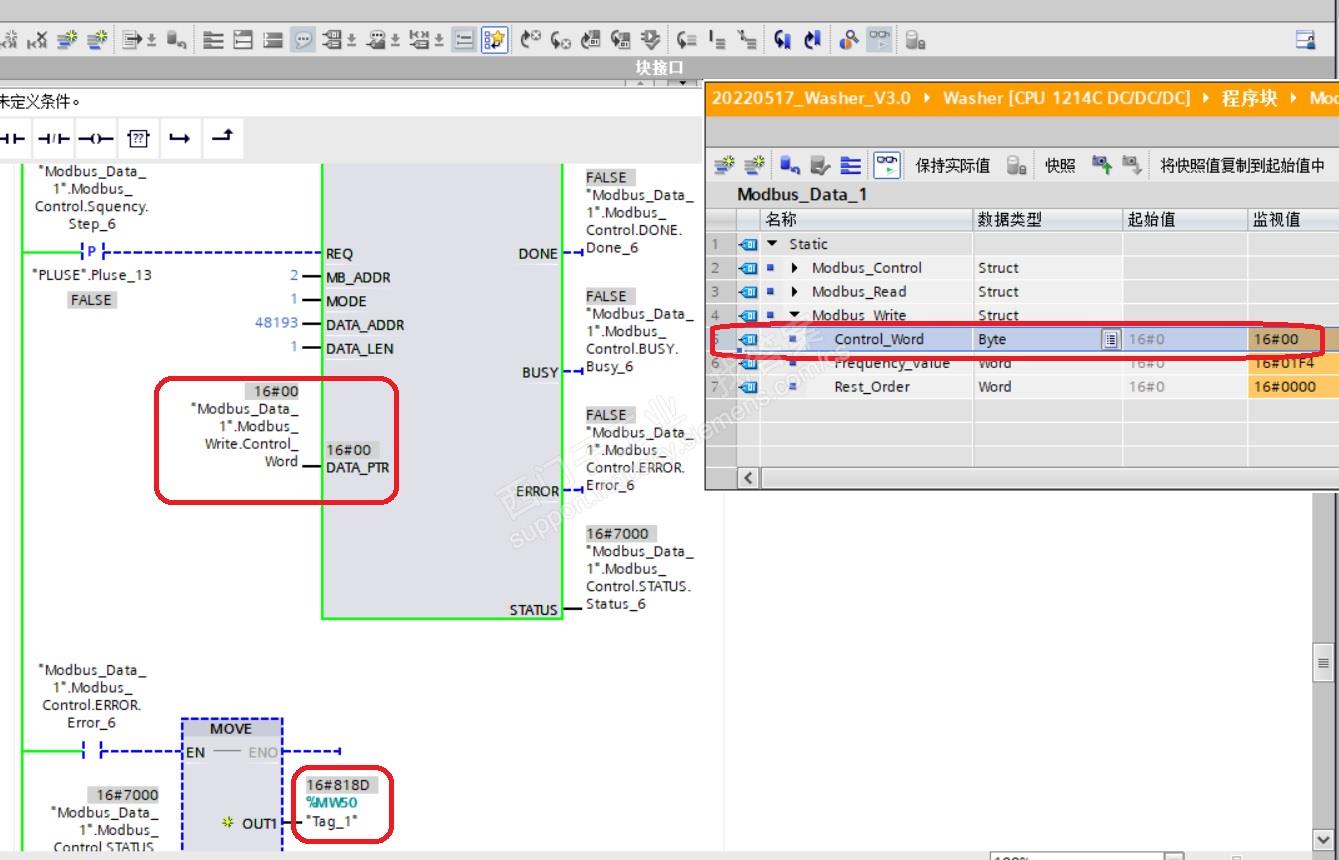Click the favorites star toolbar icon
The image size is (1339, 860).
point(494,40)
